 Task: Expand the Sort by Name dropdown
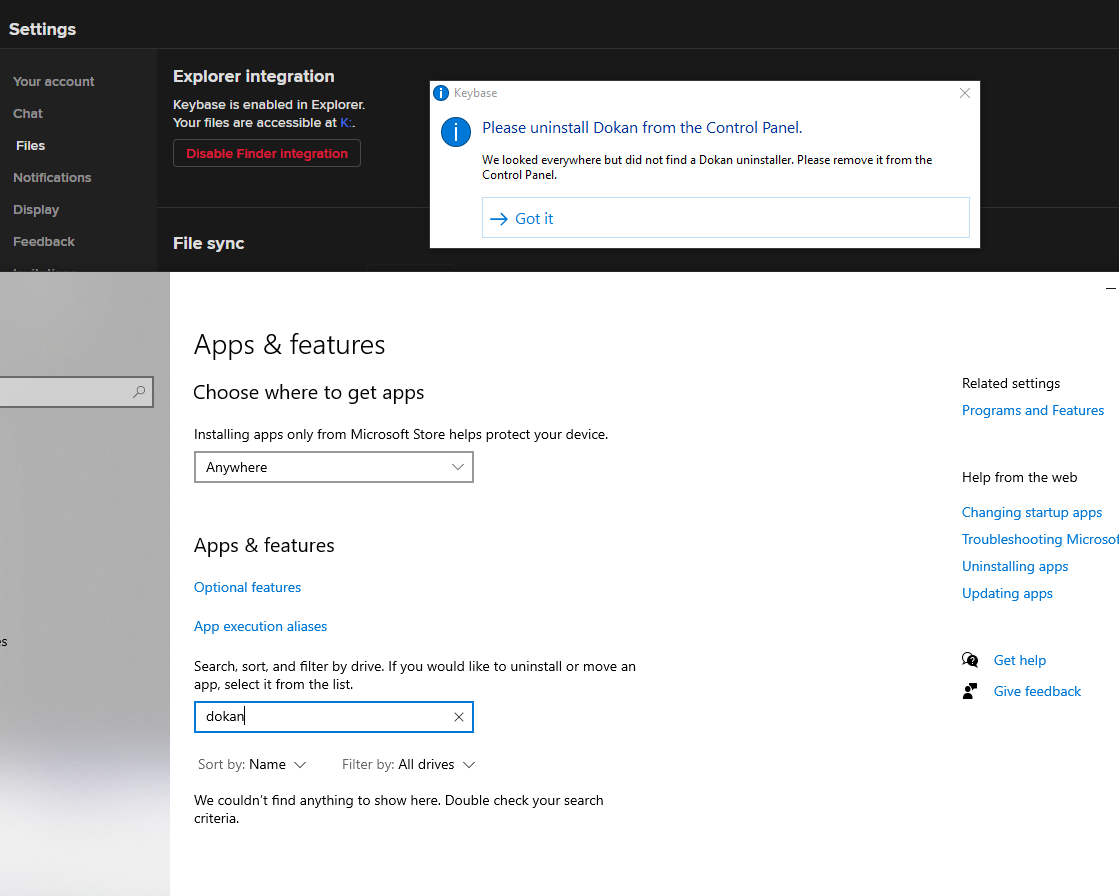pos(252,764)
